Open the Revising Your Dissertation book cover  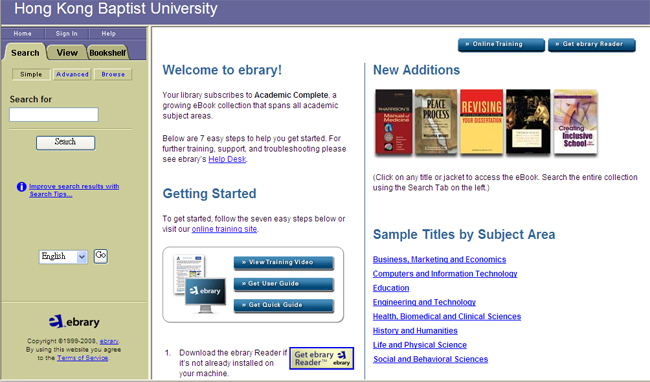[x=481, y=122]
